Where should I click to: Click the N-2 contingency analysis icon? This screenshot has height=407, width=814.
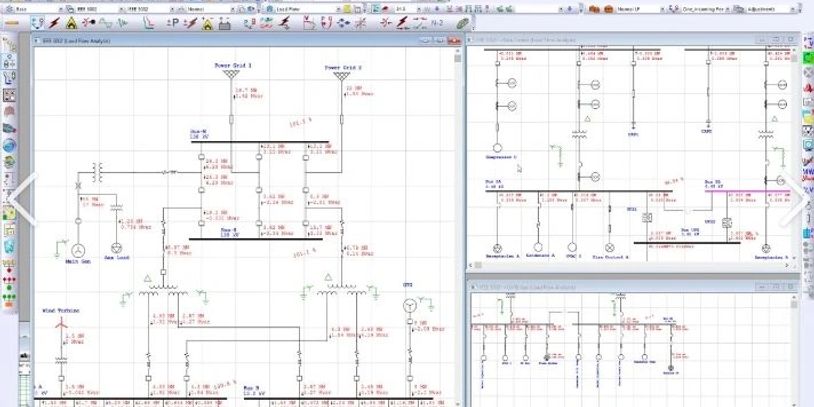437,23
